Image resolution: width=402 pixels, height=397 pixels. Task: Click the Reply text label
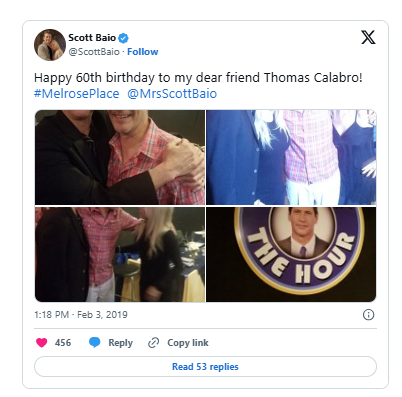click(x=120, y=343)
